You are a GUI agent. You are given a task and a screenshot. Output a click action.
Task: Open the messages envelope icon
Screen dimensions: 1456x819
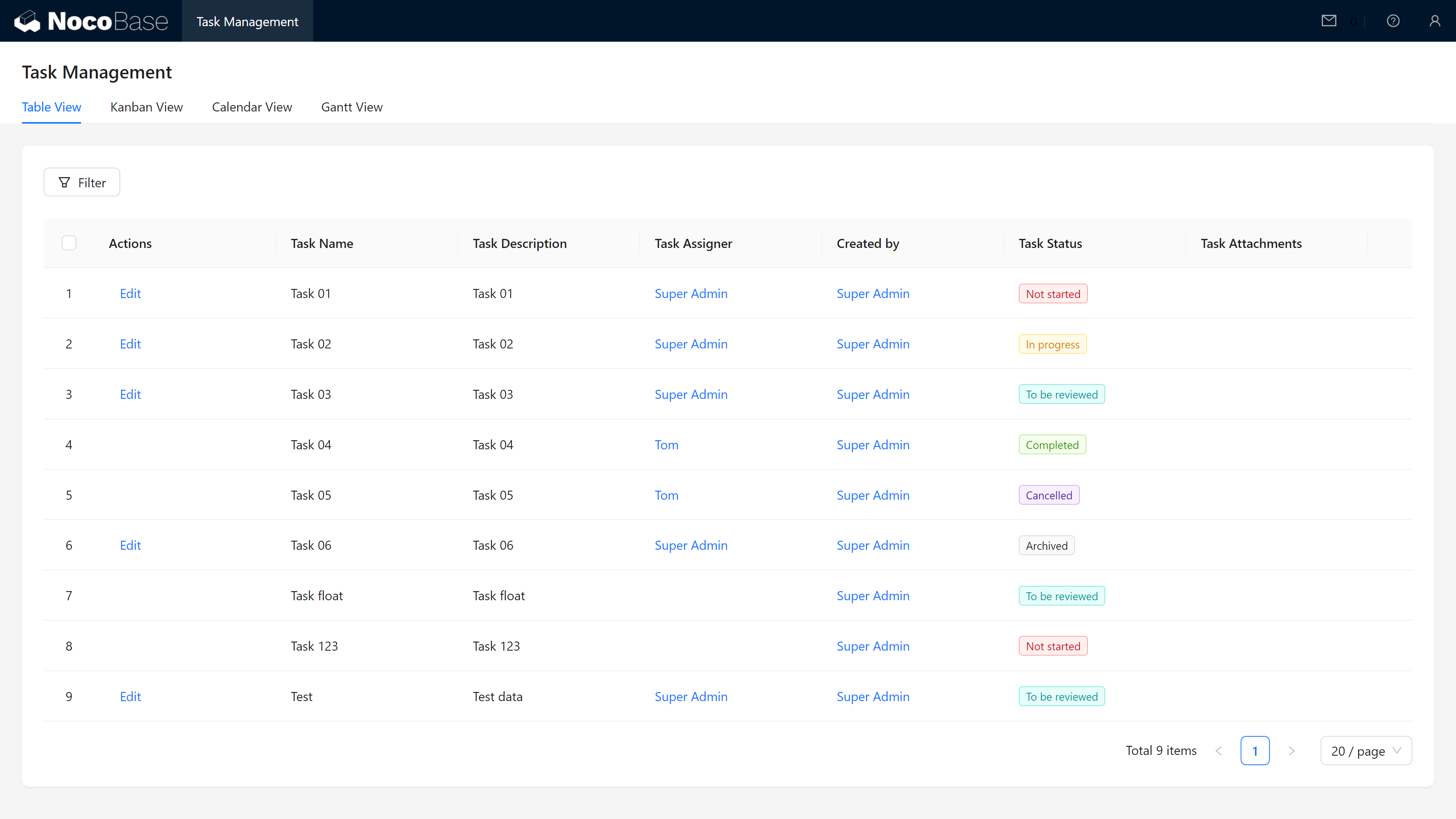(1329, 21)
